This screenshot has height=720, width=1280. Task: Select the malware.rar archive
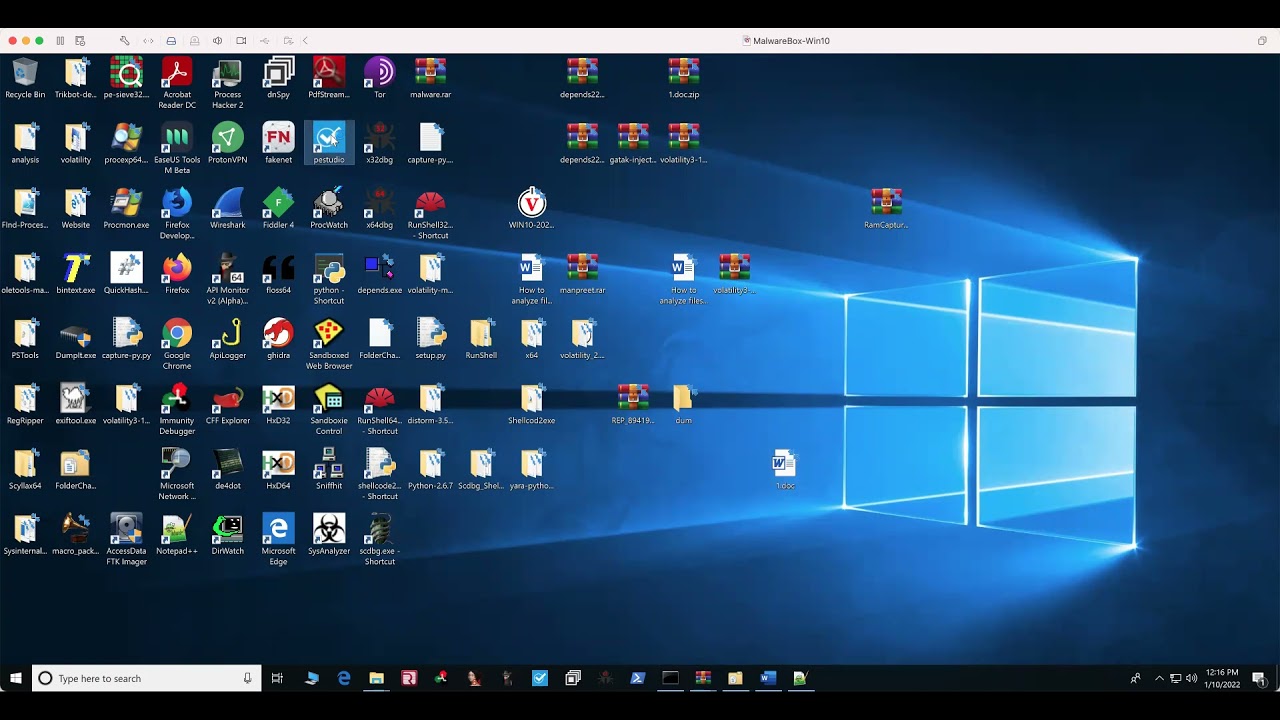(x=430, y=78)
